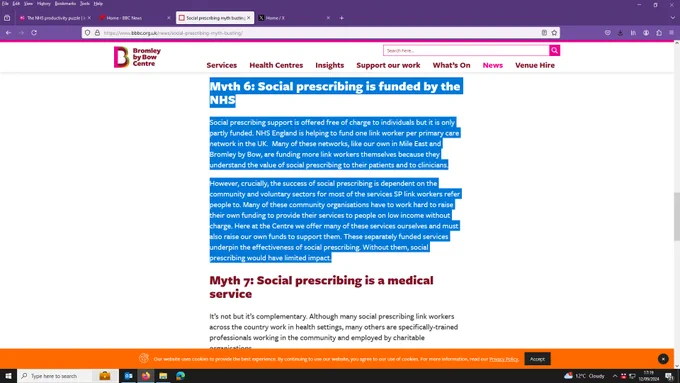Click the browser Back arrow
Image resolution: width=680 pixels, height=383 pixels.
pyautogui.click(x=8, y=33)
